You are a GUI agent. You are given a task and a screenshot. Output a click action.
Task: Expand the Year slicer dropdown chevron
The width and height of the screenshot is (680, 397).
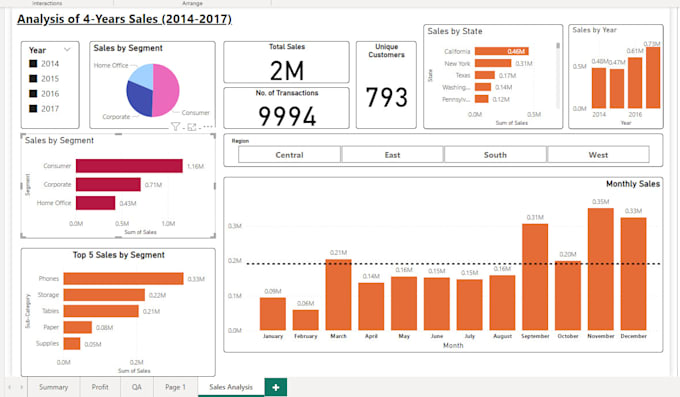tap(67, 49)
